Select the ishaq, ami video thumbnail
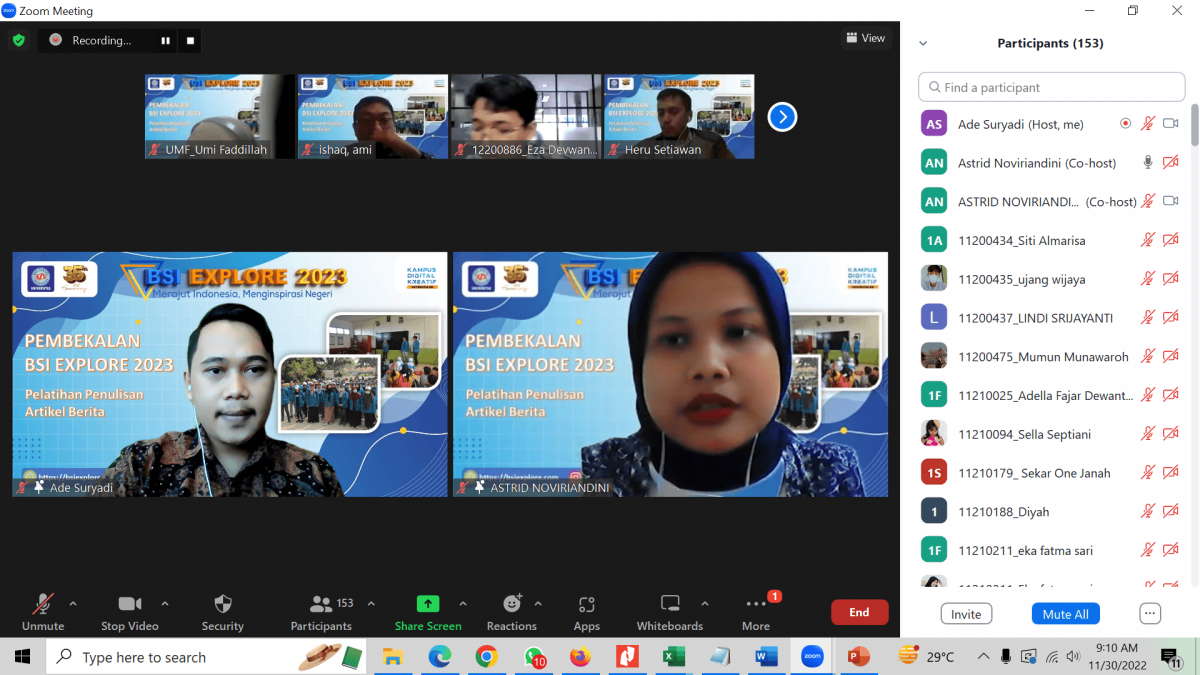 [x=373, y=116]
